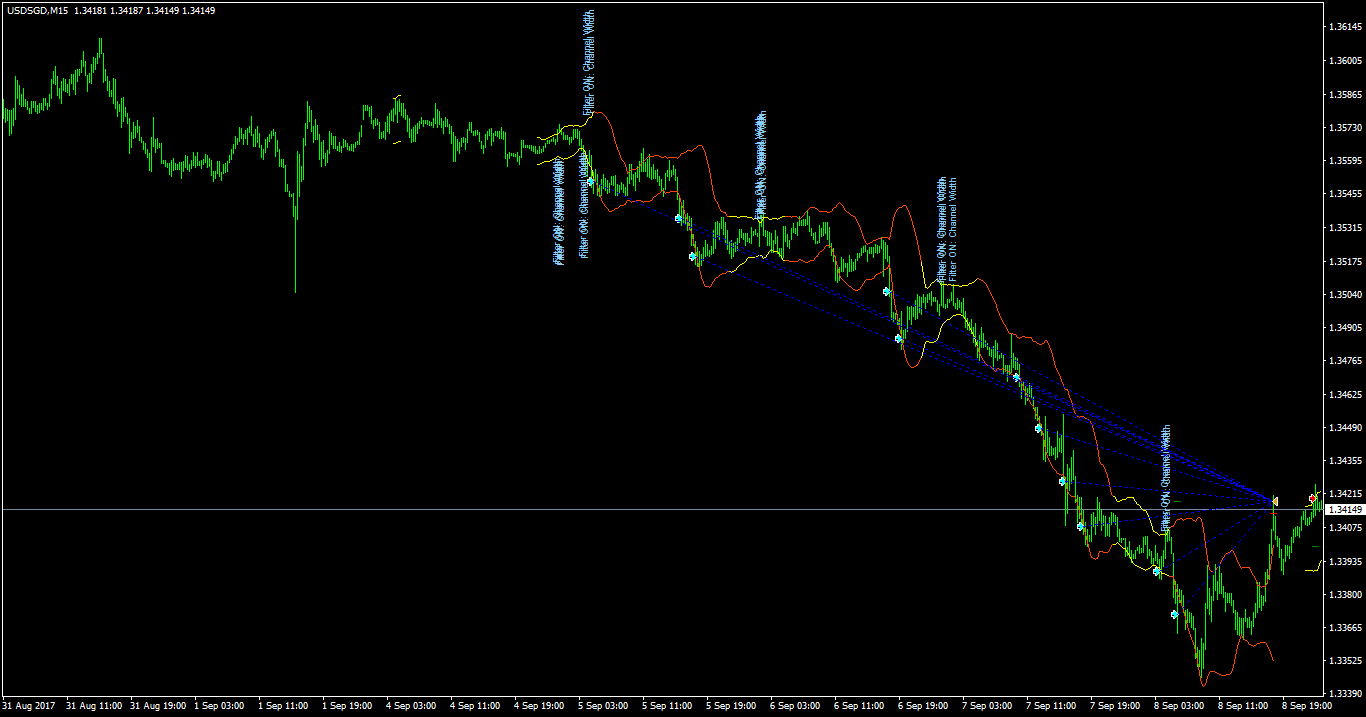Click the 7 Sep 19:00 time label

pos(1115,706)
